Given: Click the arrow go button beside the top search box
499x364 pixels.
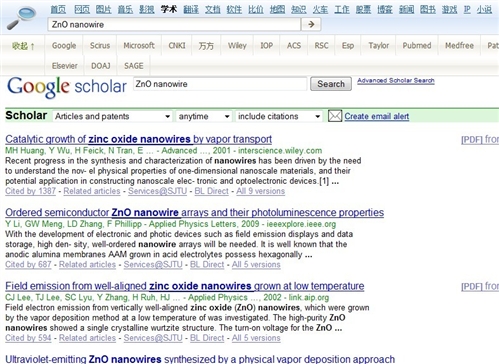Looking at the screenshot, I should click(x=311, y=24).
